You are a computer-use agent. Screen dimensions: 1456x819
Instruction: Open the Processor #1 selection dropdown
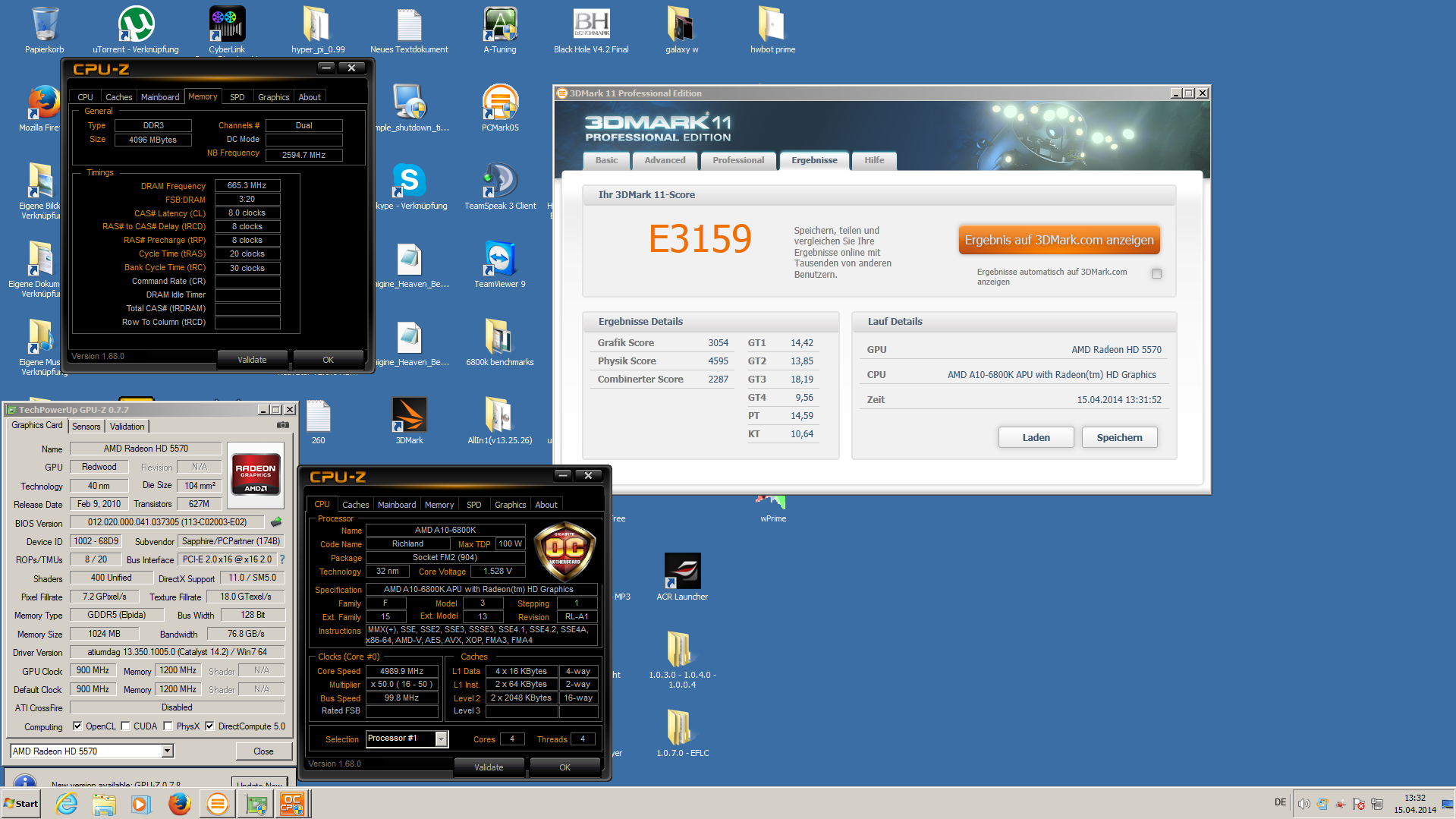[441, 739]
